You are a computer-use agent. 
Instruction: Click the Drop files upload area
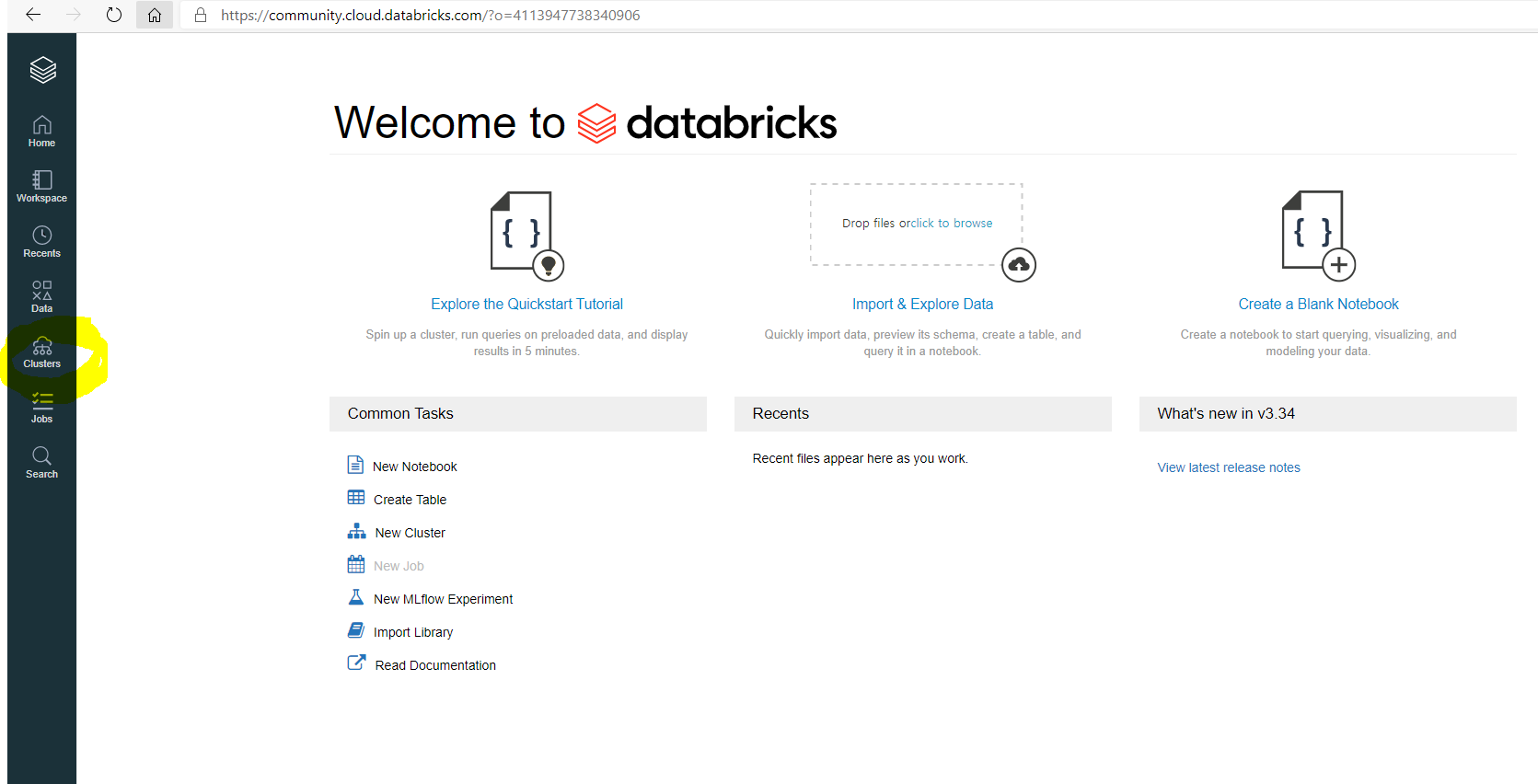coord(916,225)
